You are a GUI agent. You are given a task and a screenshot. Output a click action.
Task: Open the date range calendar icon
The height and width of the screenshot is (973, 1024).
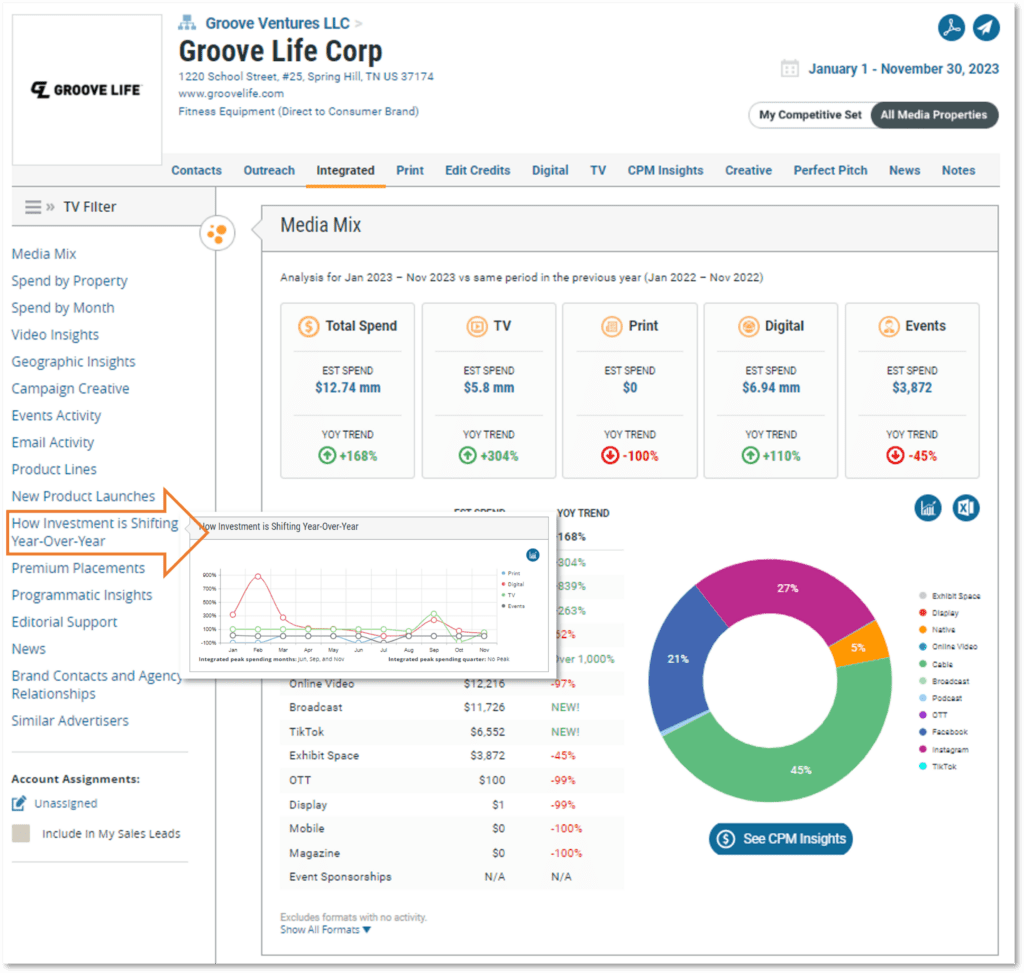790,69
